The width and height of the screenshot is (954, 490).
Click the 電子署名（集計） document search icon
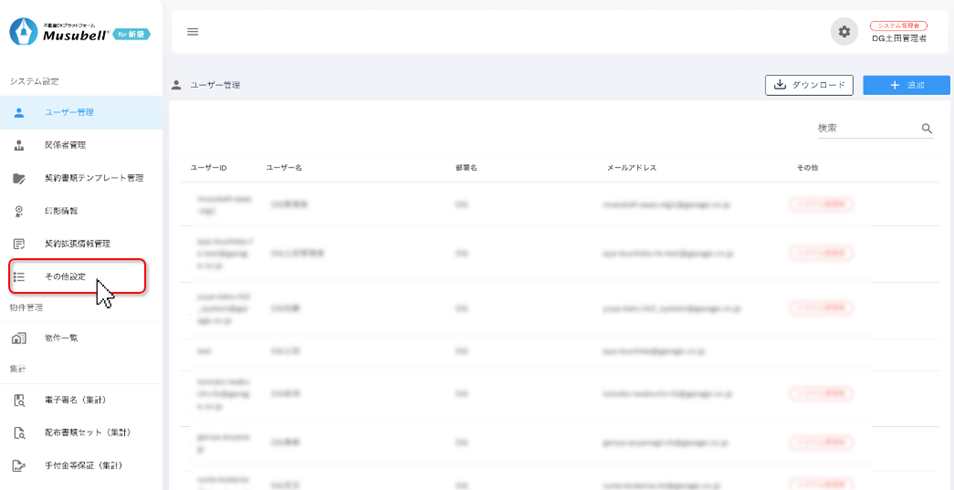19,400
